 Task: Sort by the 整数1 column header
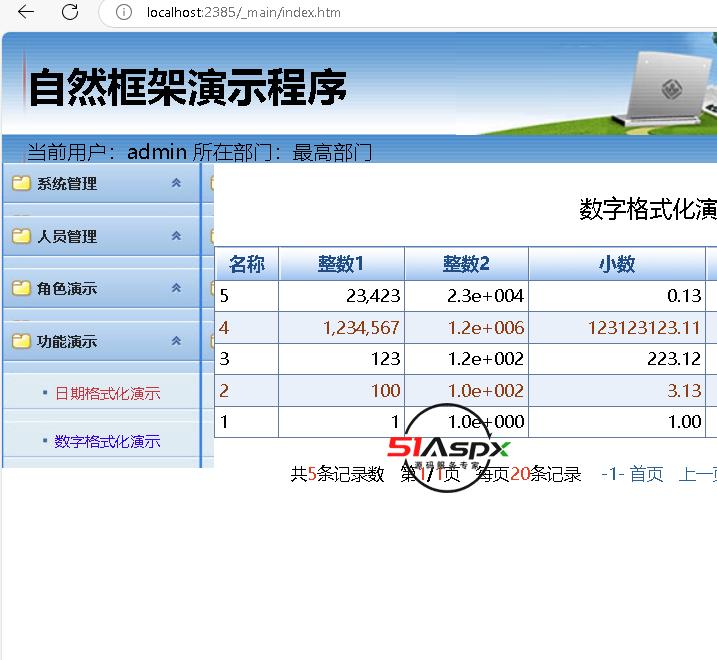341,264
